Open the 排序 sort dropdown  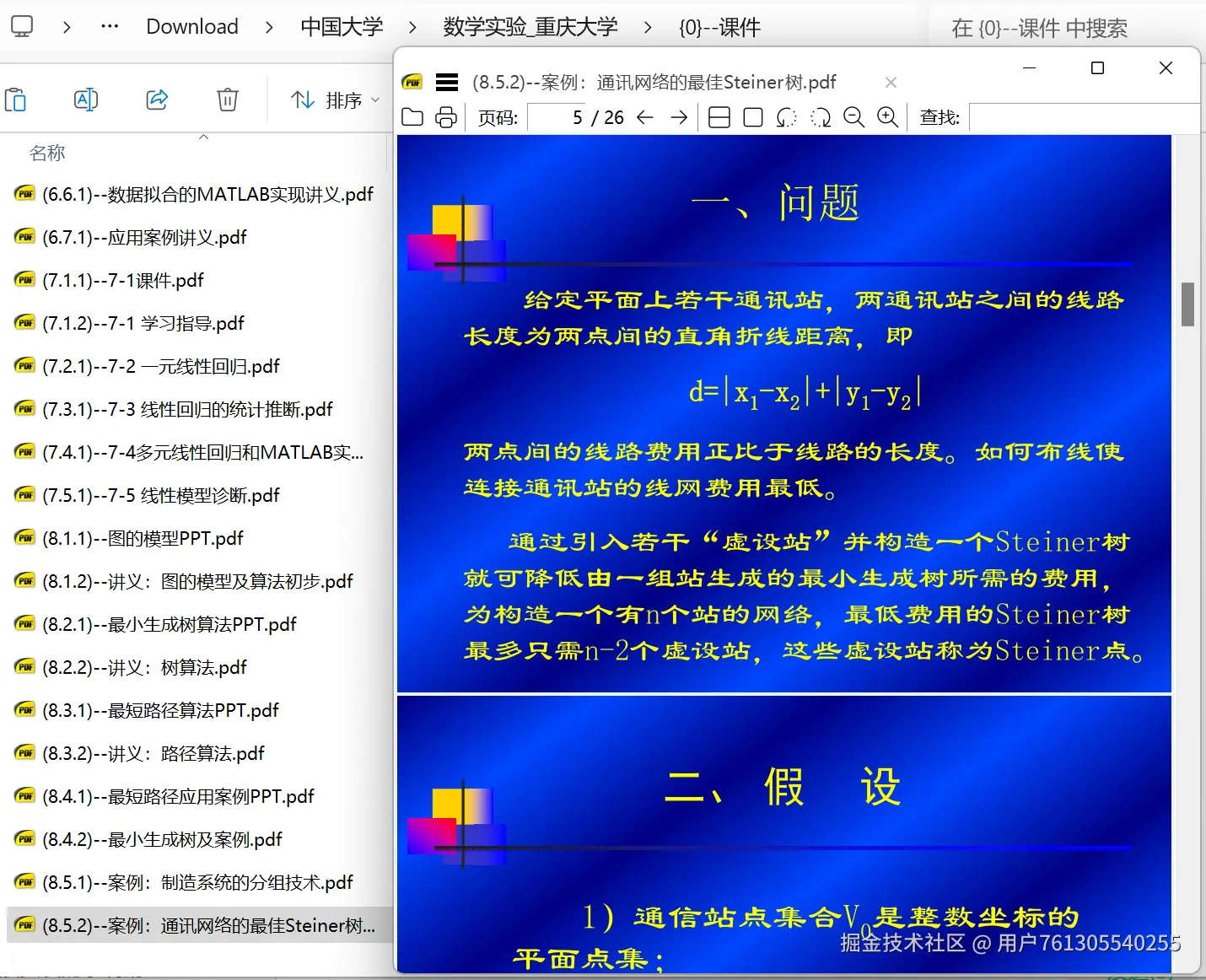pyautogui.click(x=335, y=100)
